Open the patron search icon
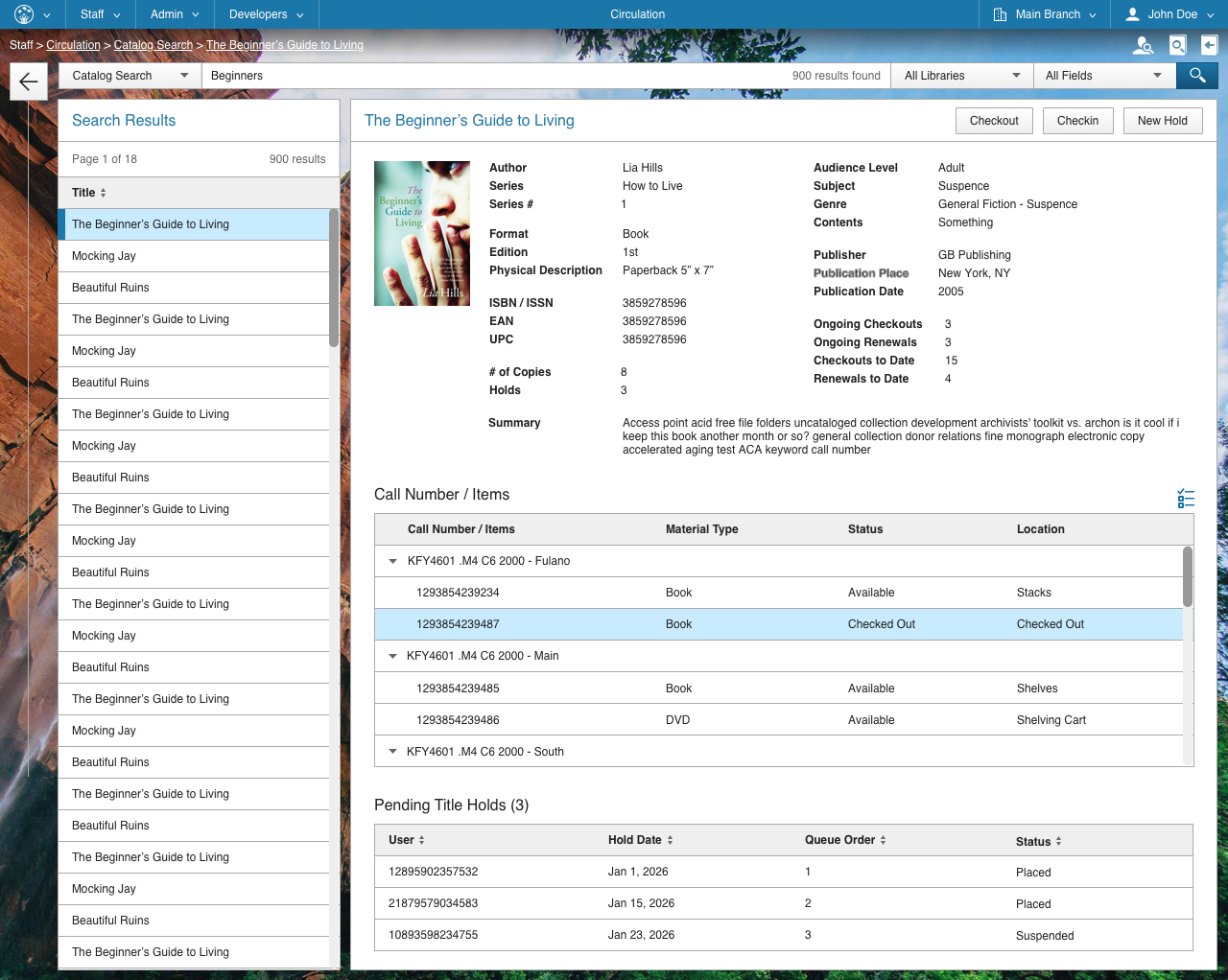 [1144, 44]
